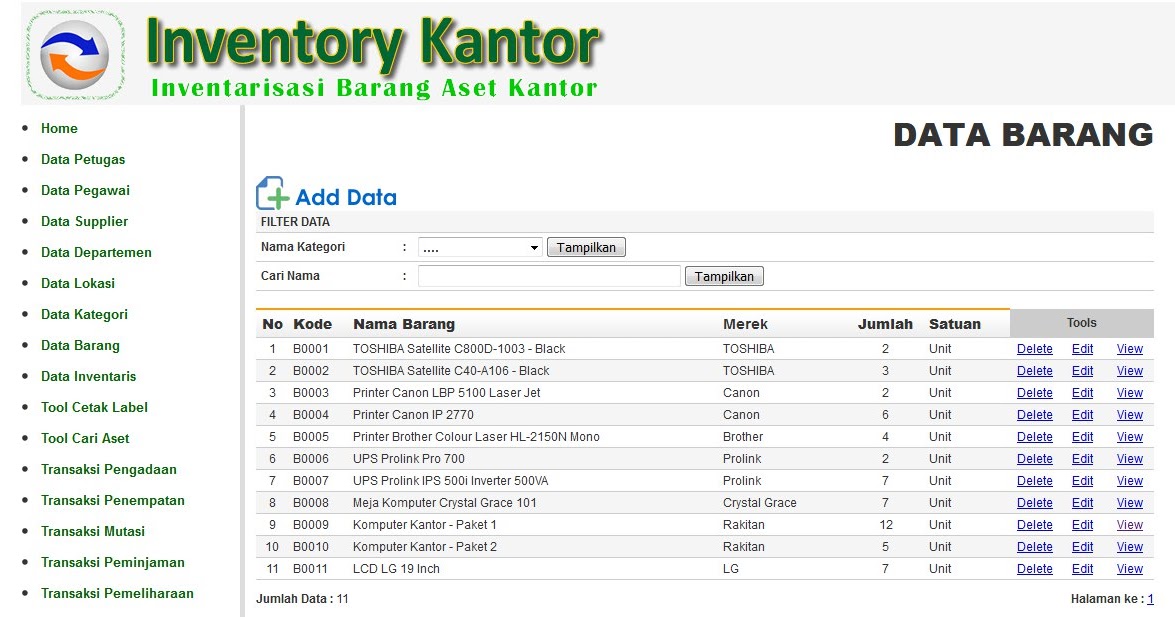The height and width of the screenshot is (617, 1175).
Task: Open Transaksi Mutasi menu item
Action: [93, 531]
